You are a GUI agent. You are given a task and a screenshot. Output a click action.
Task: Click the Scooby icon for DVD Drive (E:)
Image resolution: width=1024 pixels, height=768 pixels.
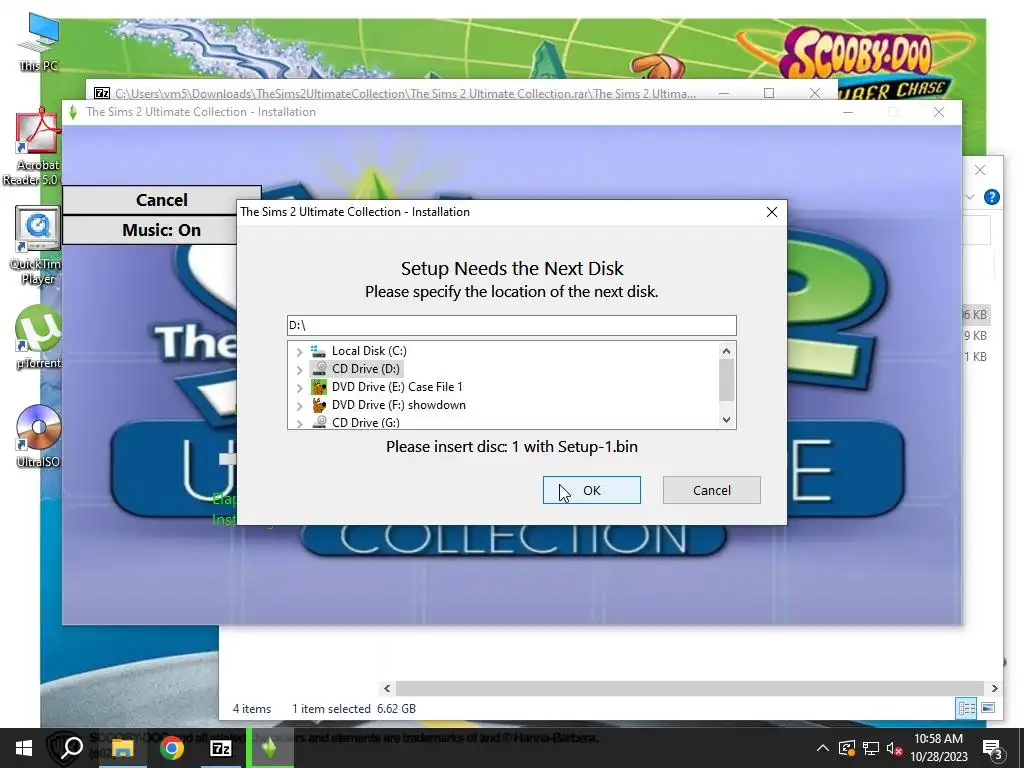pyautogui.click(x=319, y=387)
